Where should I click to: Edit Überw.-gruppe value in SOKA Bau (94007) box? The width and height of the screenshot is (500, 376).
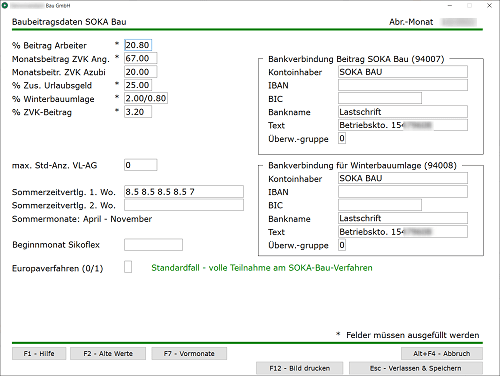click(x=342, y=138)
